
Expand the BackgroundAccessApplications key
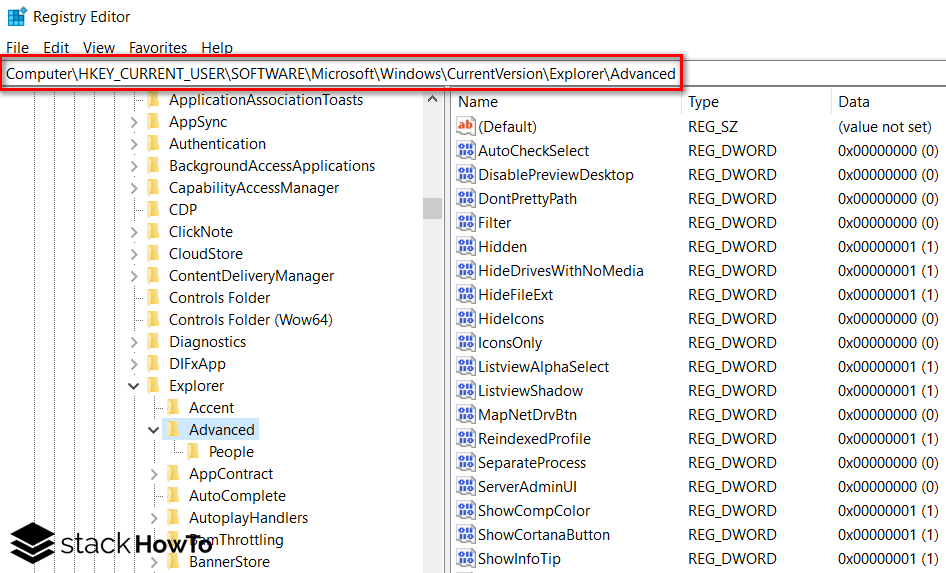134,166
